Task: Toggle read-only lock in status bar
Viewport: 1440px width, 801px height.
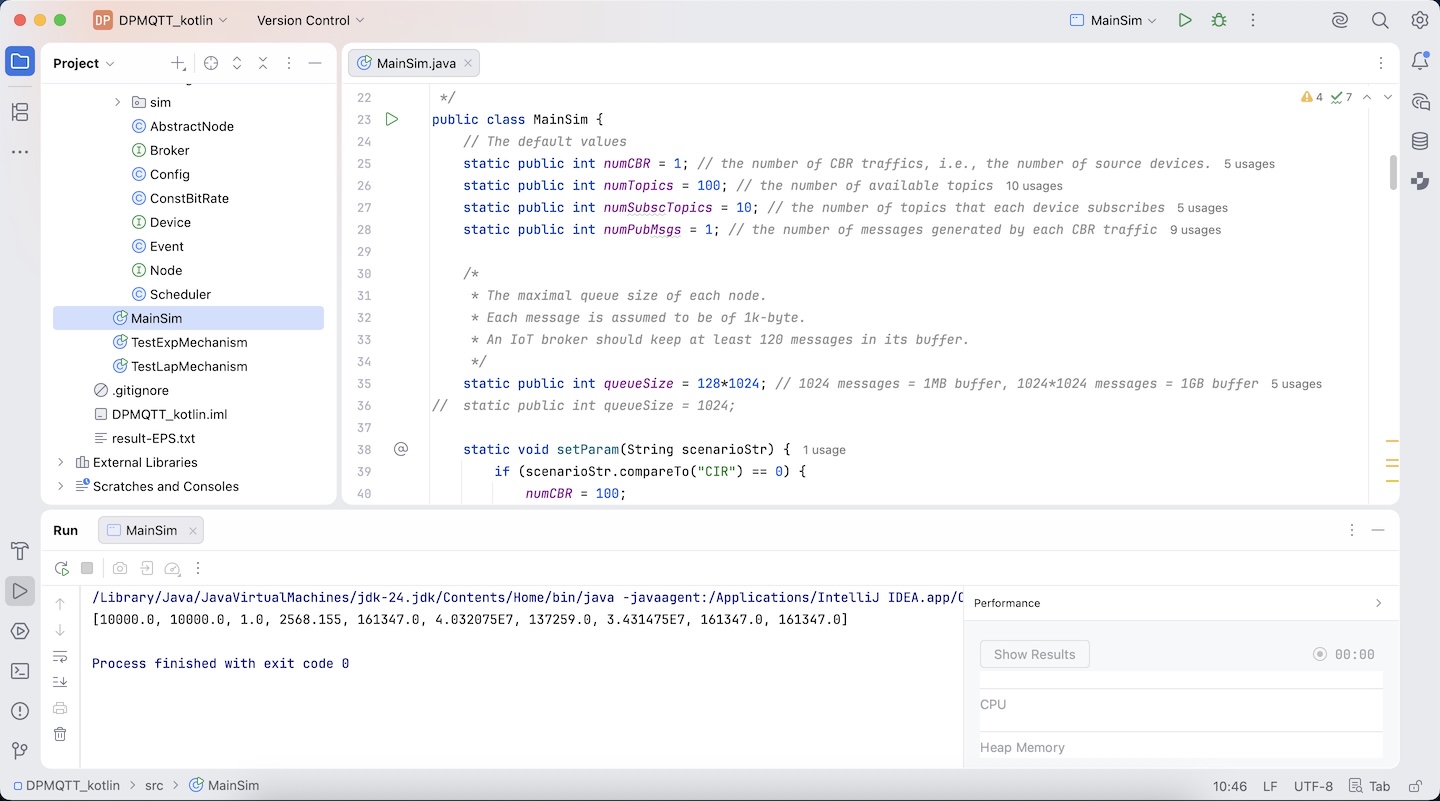Action: tap(1415, 786)
